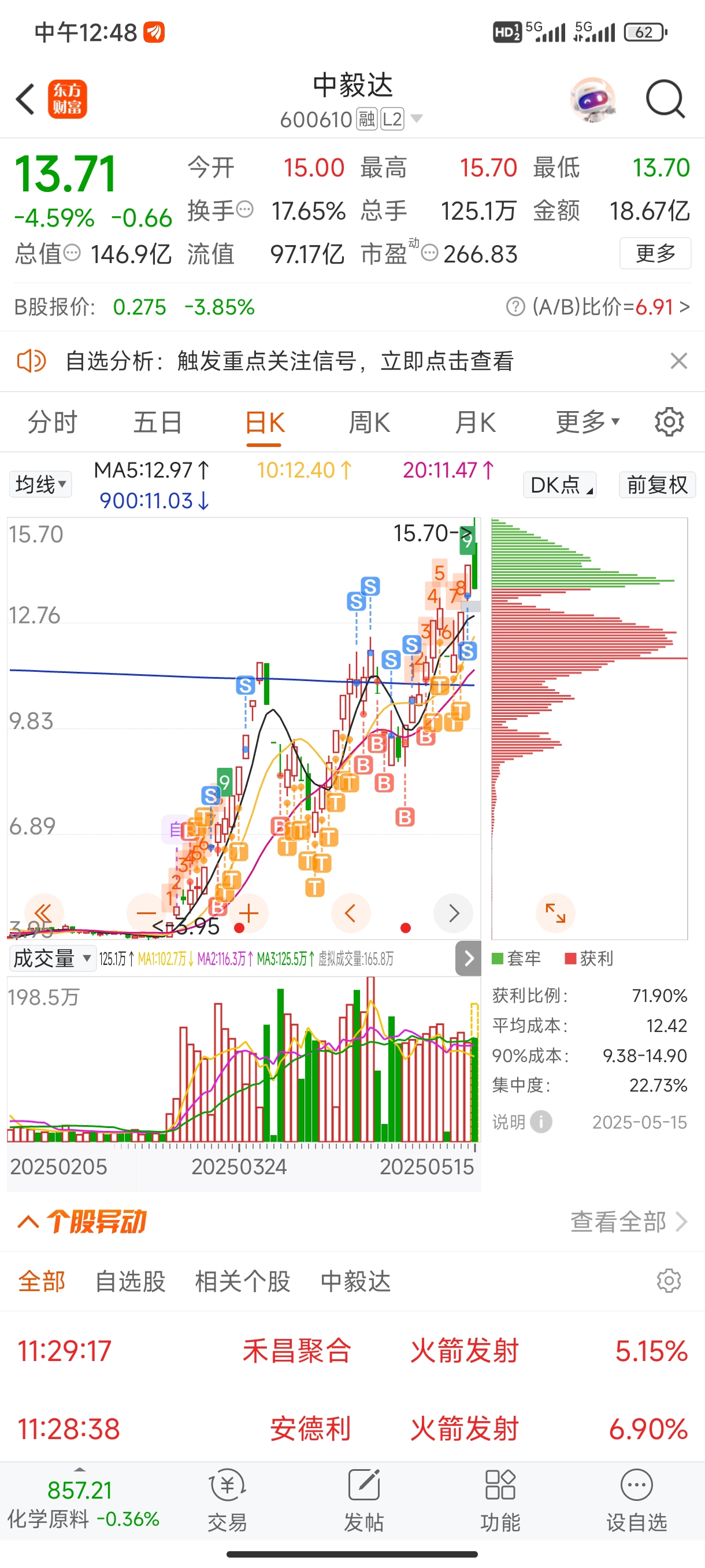Switch to the 五日 tab
The width and height of the screenshot is (705, 1568).
(158, 423)
